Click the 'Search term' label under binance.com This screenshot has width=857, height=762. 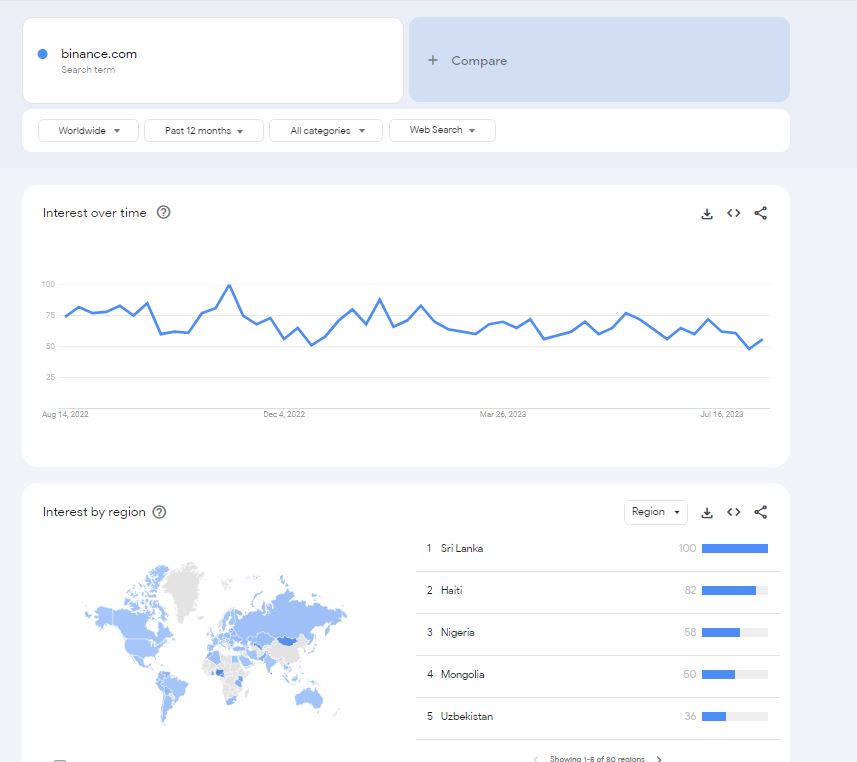(88, 69)
